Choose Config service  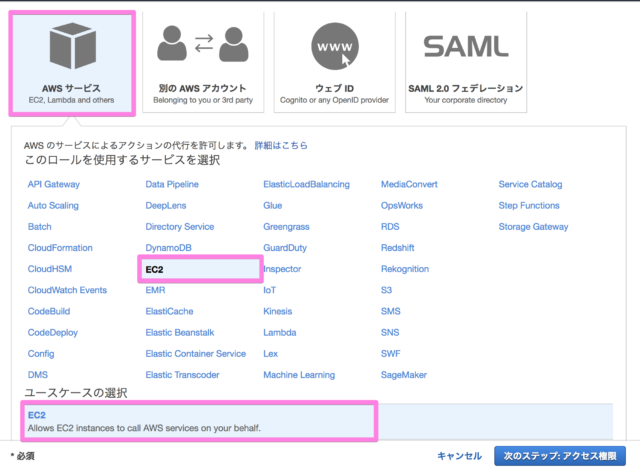[41, 354]
